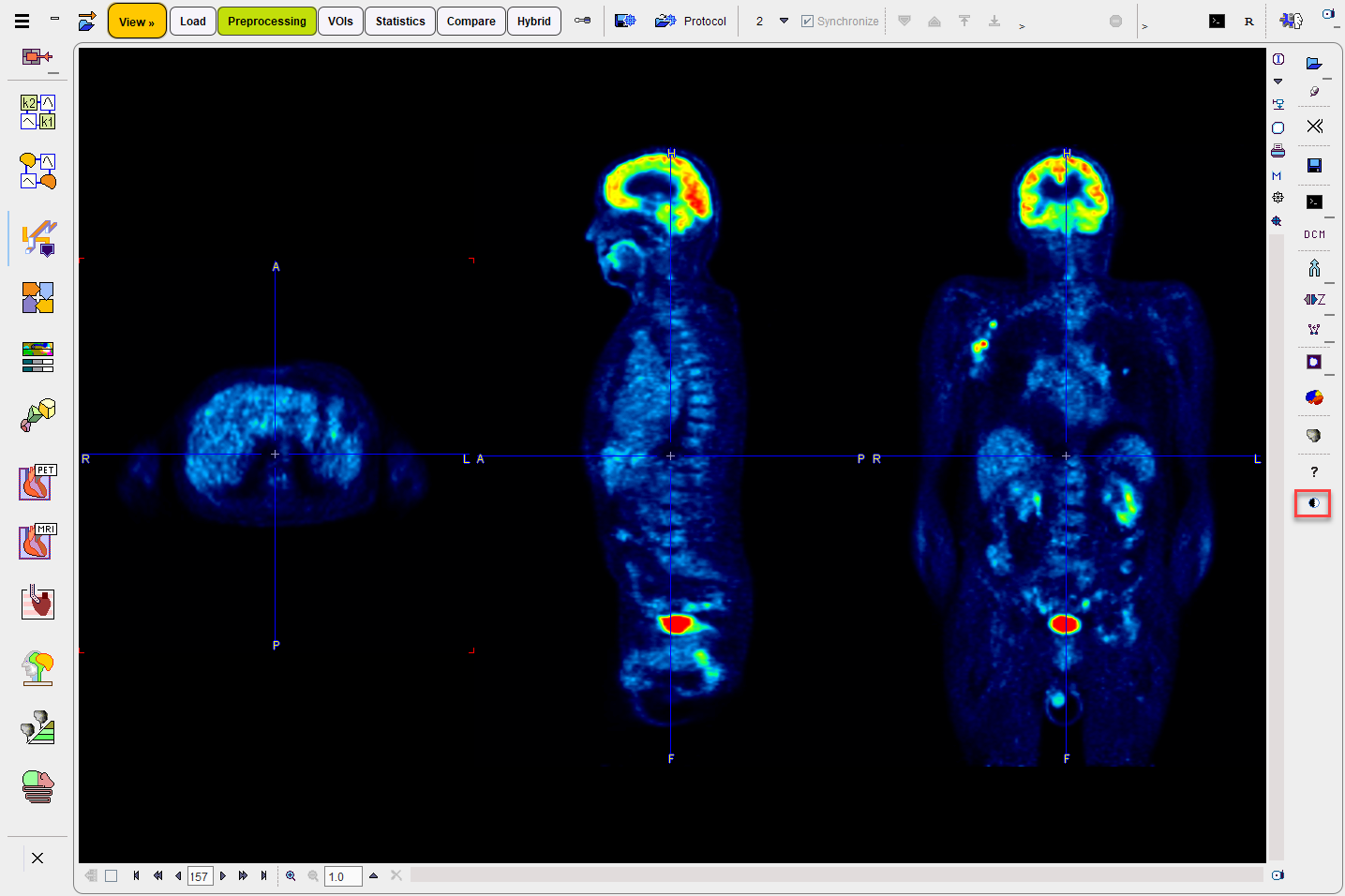Expand the small arrow after toolbar download icons

point(1022,26)
